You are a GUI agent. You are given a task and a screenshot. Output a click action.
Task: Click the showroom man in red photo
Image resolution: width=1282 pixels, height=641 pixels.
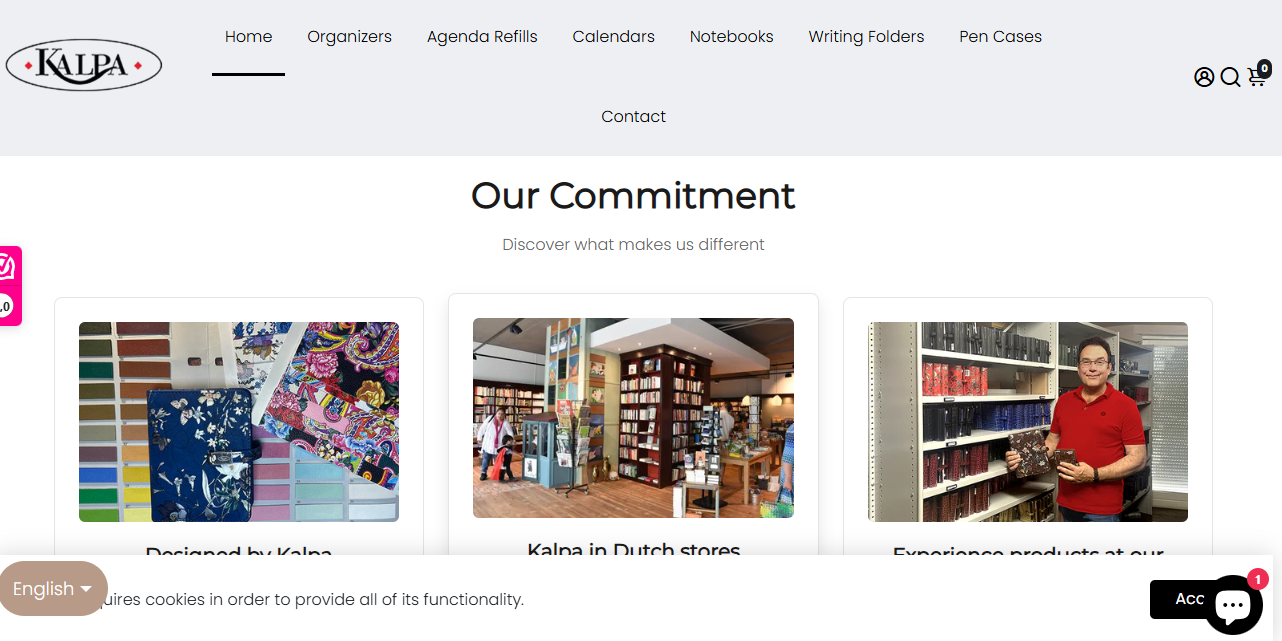(x=1028, y=422)
